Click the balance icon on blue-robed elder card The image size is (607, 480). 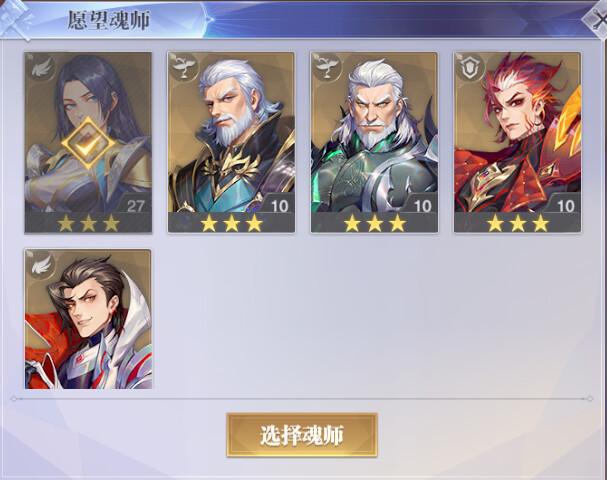pos(182,67)
